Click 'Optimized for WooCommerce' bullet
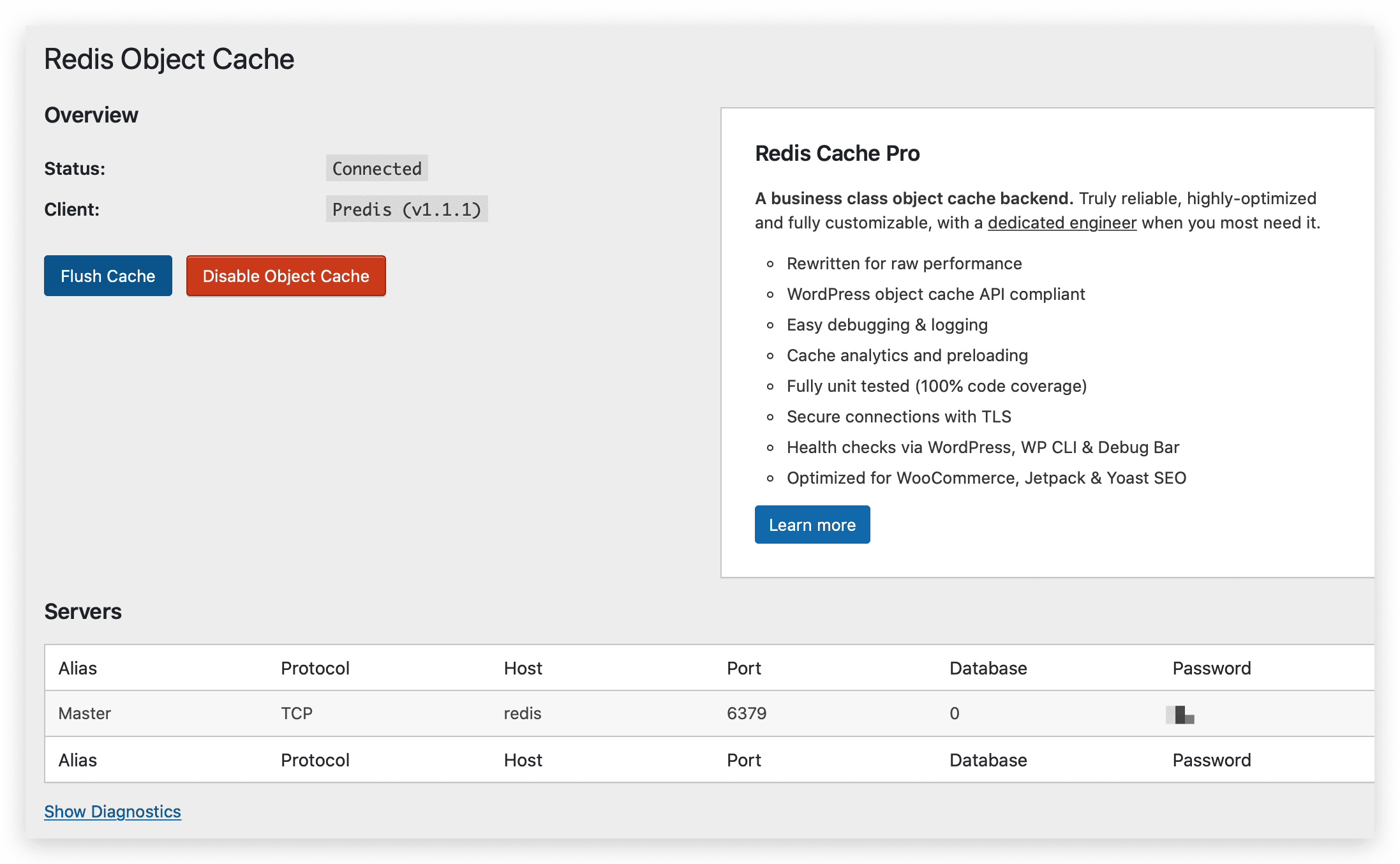 pyautogui.click(x=987, y=478)
